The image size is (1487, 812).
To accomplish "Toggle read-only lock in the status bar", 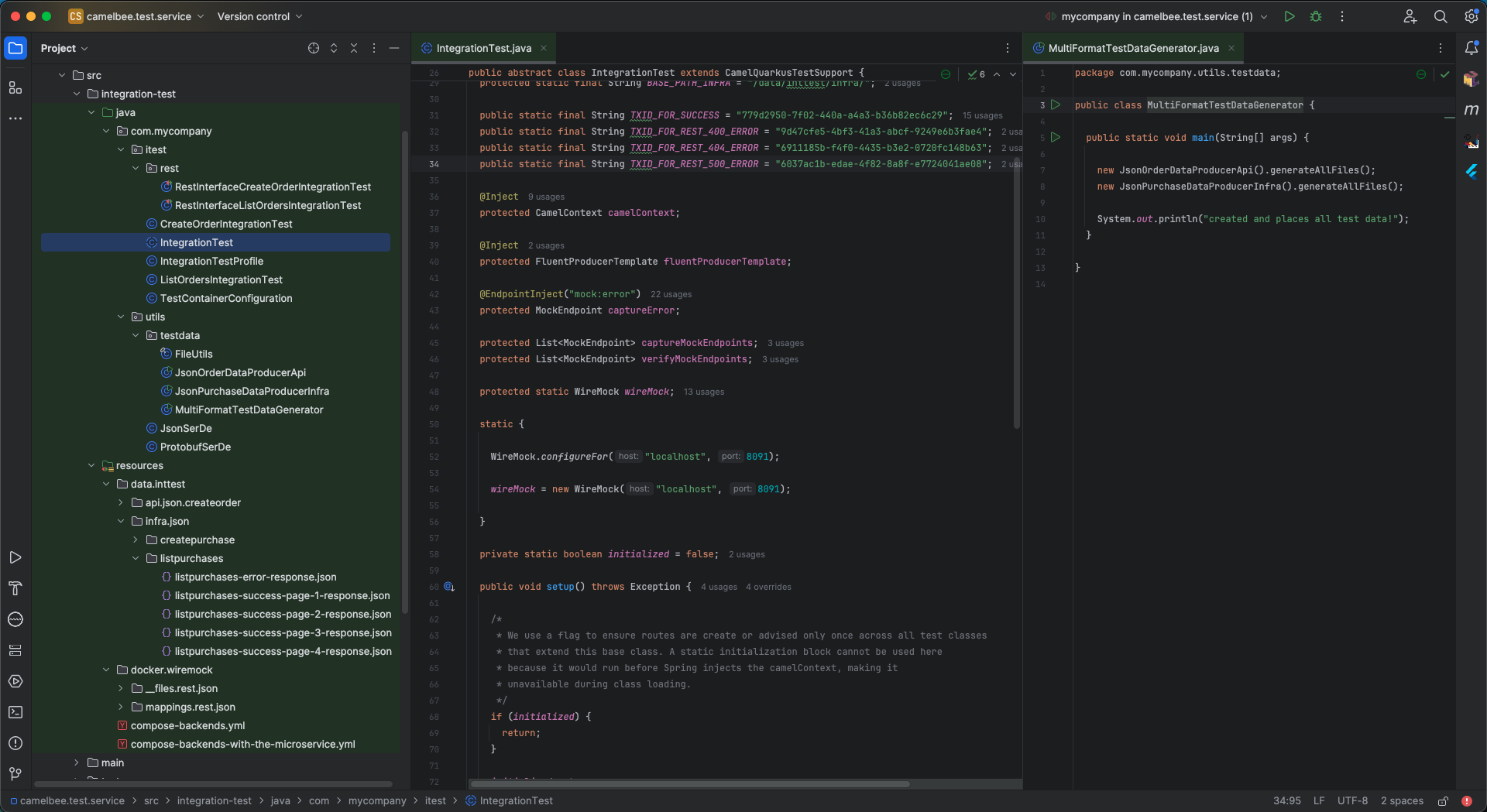I will pos(1444,801).
